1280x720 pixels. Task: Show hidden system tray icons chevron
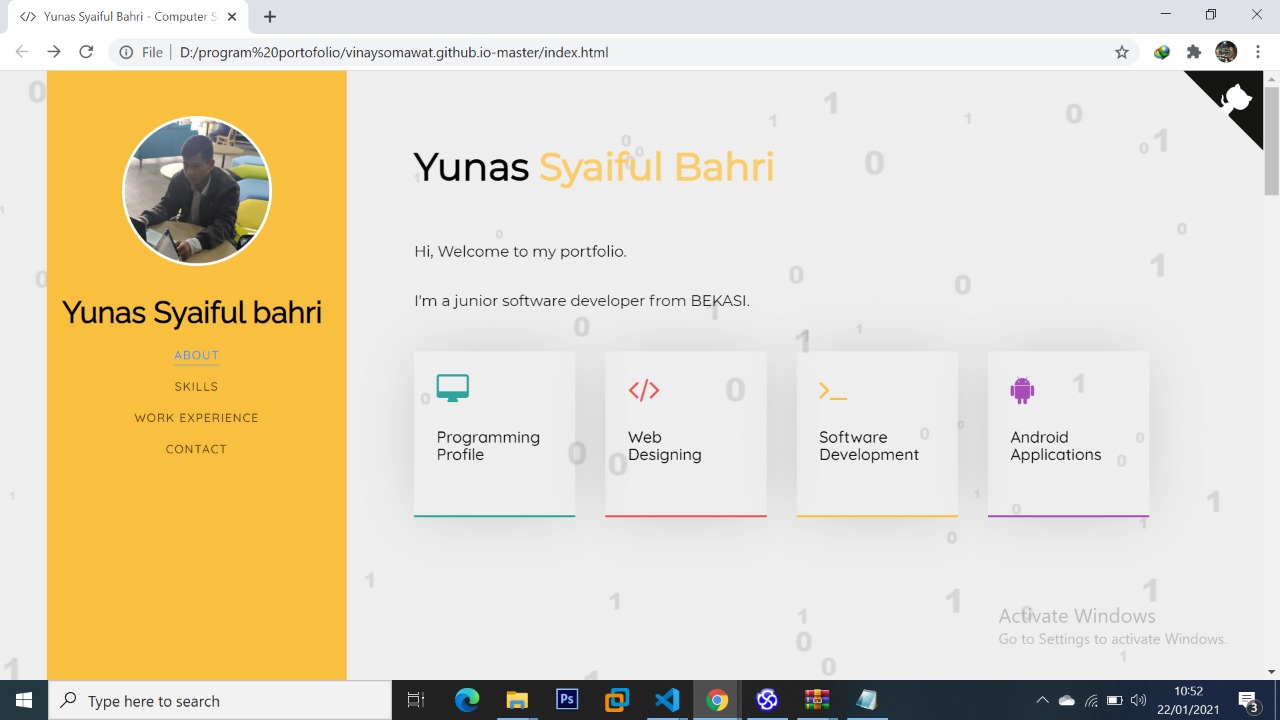click(1042, 701)
